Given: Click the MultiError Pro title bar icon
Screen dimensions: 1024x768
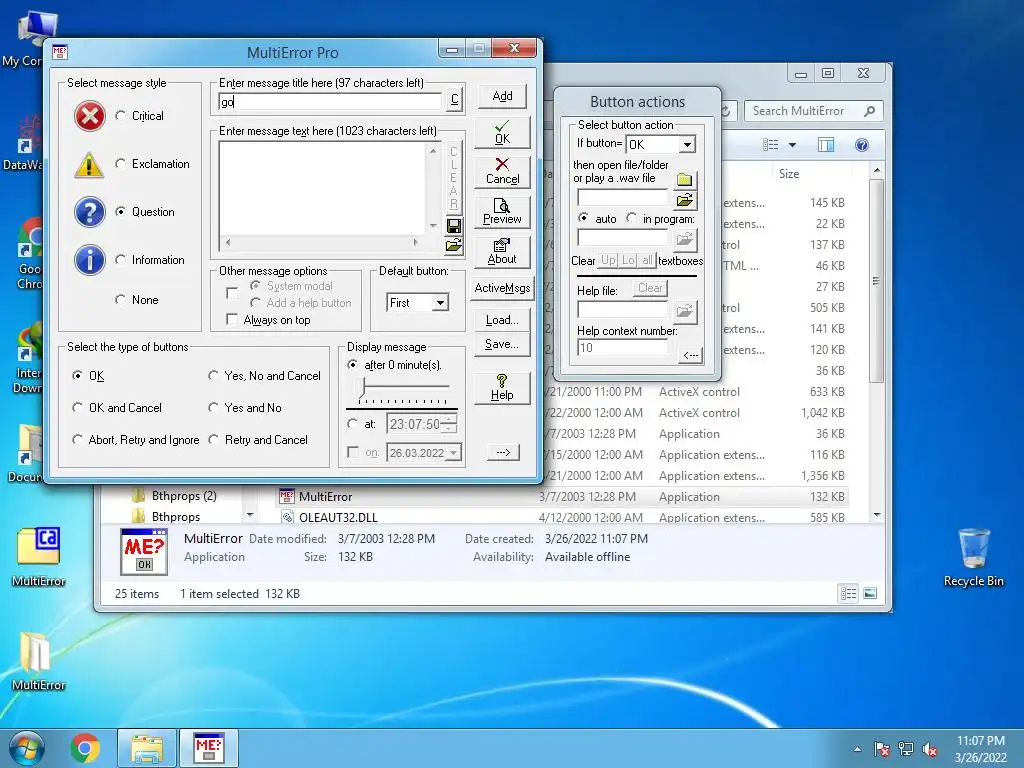Looking at the screenshot, I should click(x=60, y=52).
